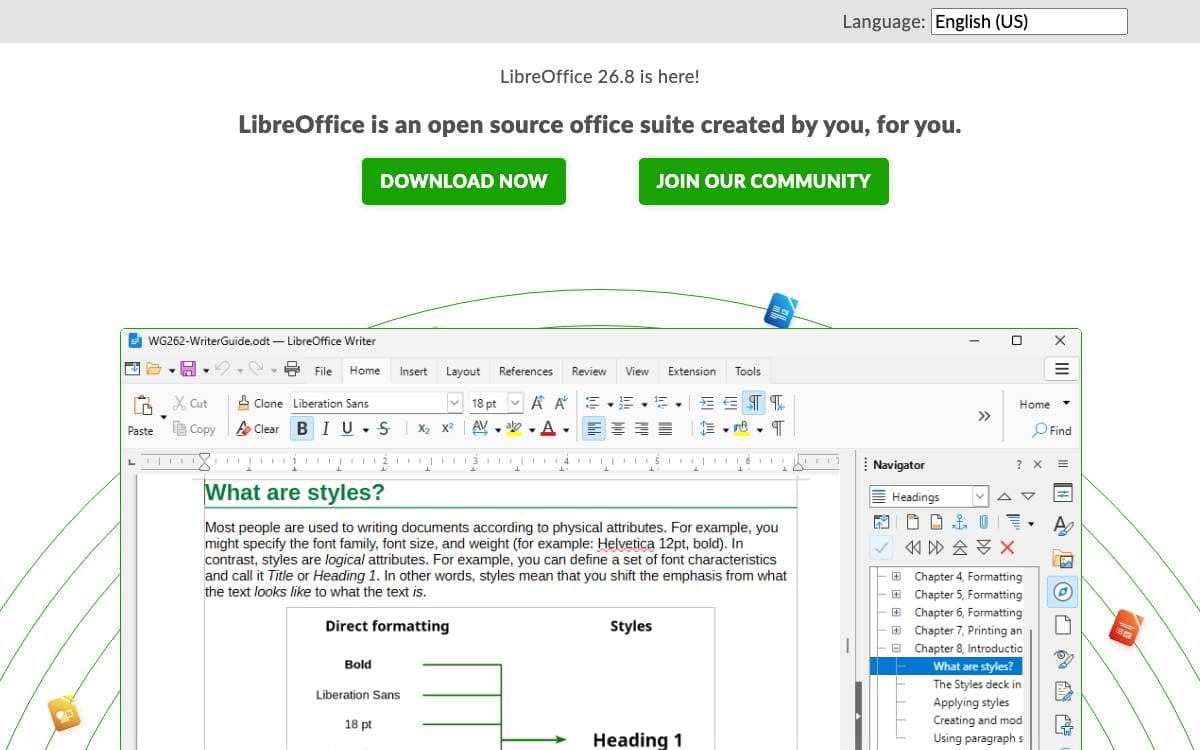
Task: Click the Promote chapter double-up arrow icon
Action: (960, 547)
